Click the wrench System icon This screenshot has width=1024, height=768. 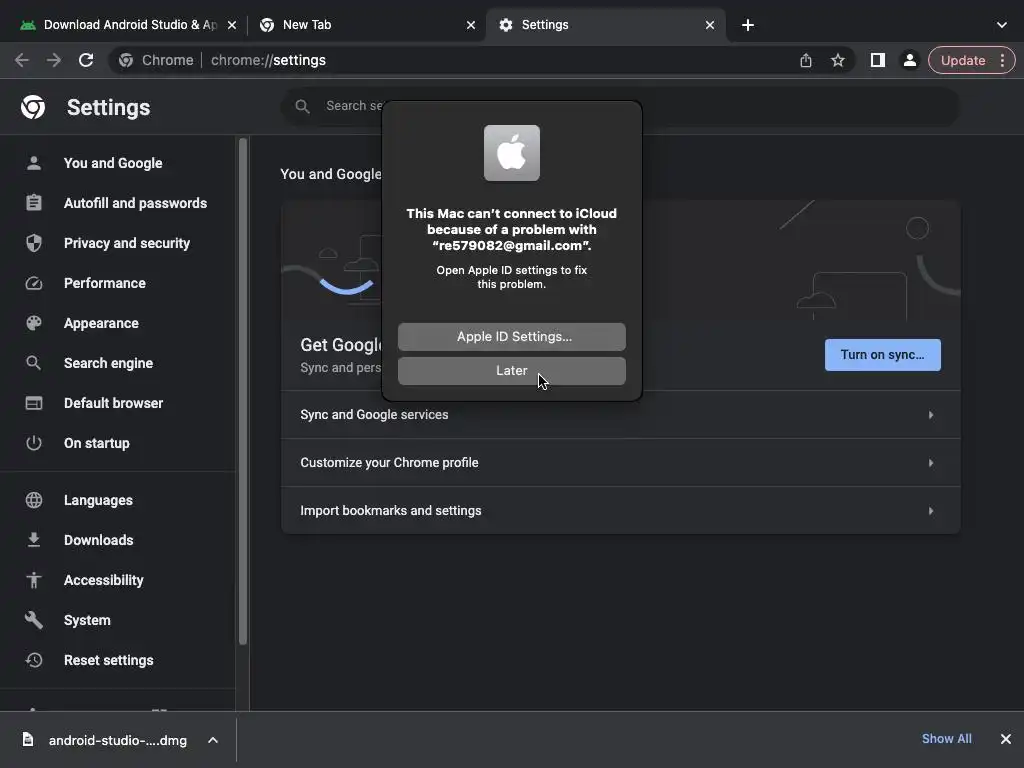34,620
